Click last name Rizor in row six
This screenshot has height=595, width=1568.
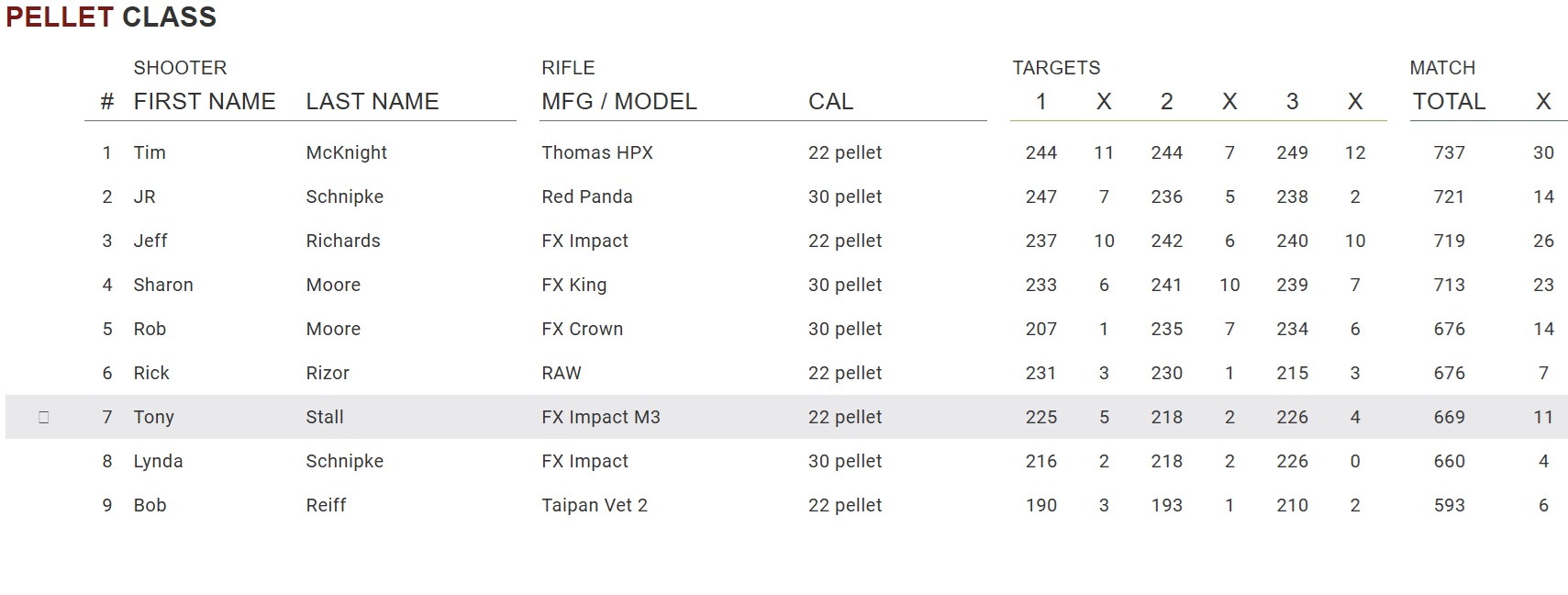click(328, 373)
